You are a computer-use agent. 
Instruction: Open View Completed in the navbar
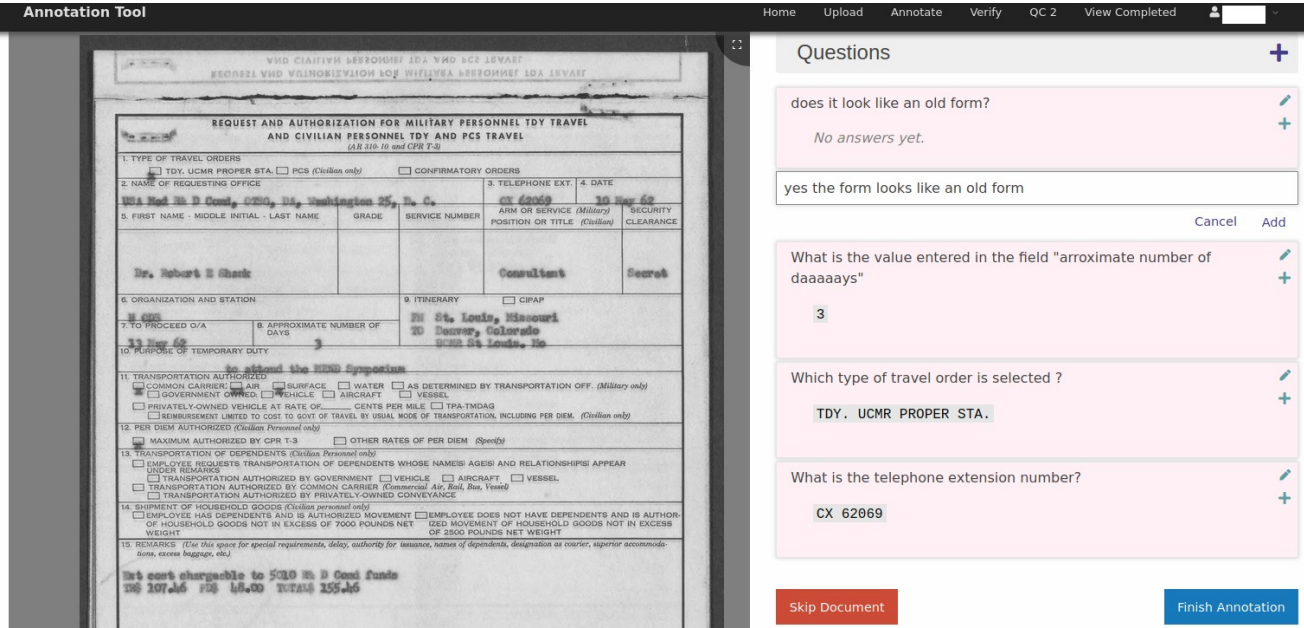[x=1130, y=13]
